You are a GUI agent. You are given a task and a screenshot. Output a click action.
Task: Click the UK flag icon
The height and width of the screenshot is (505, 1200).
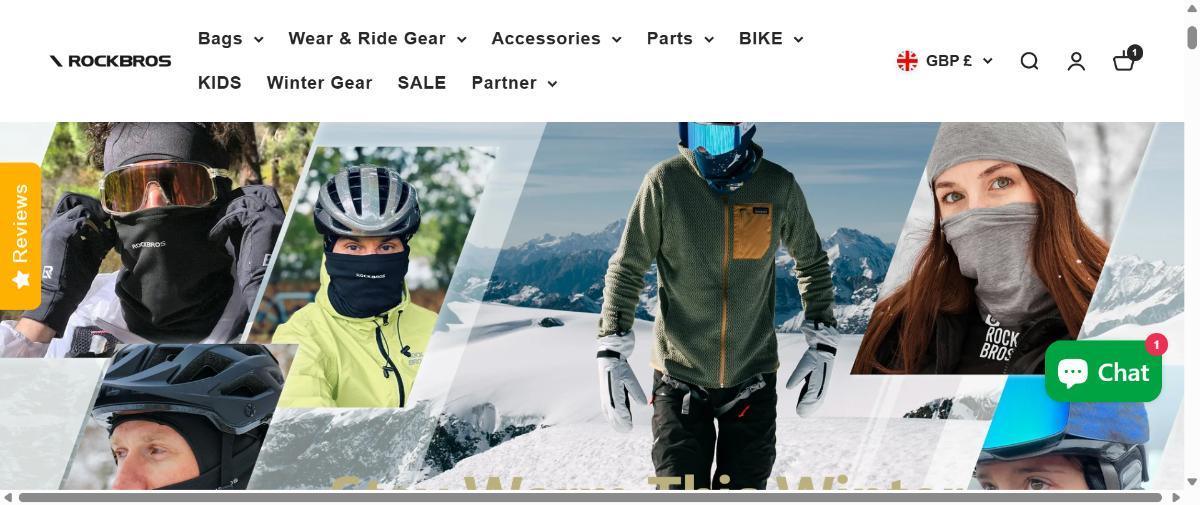click(x=907, y=61)
